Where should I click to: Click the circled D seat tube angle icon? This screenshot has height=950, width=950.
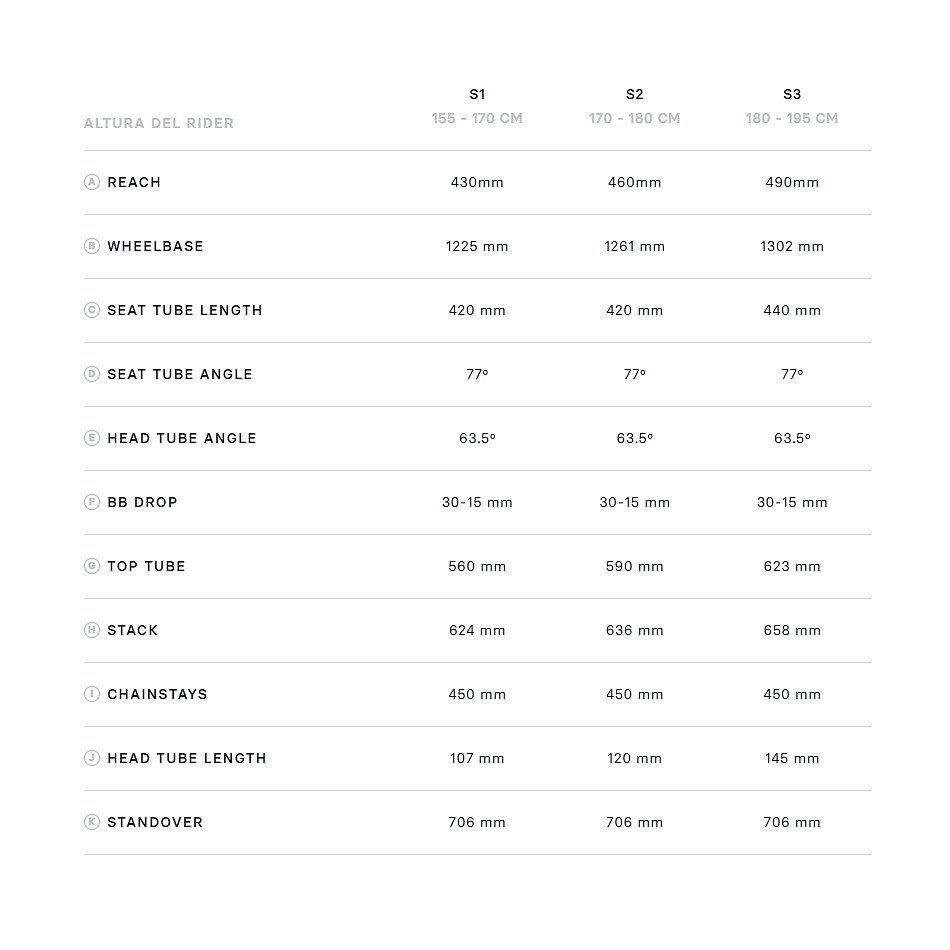92,374
